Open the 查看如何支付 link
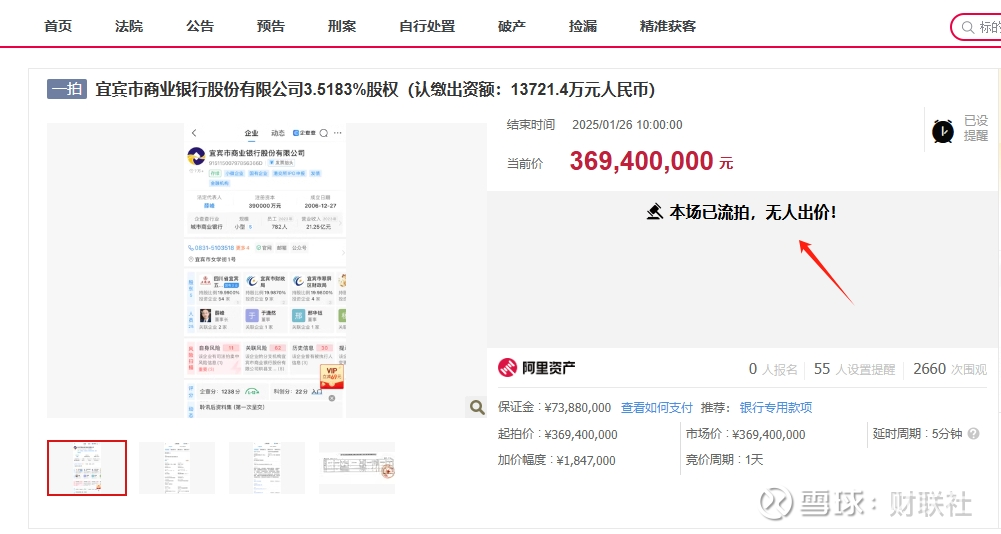1001x534 pixels. [656, 408]
